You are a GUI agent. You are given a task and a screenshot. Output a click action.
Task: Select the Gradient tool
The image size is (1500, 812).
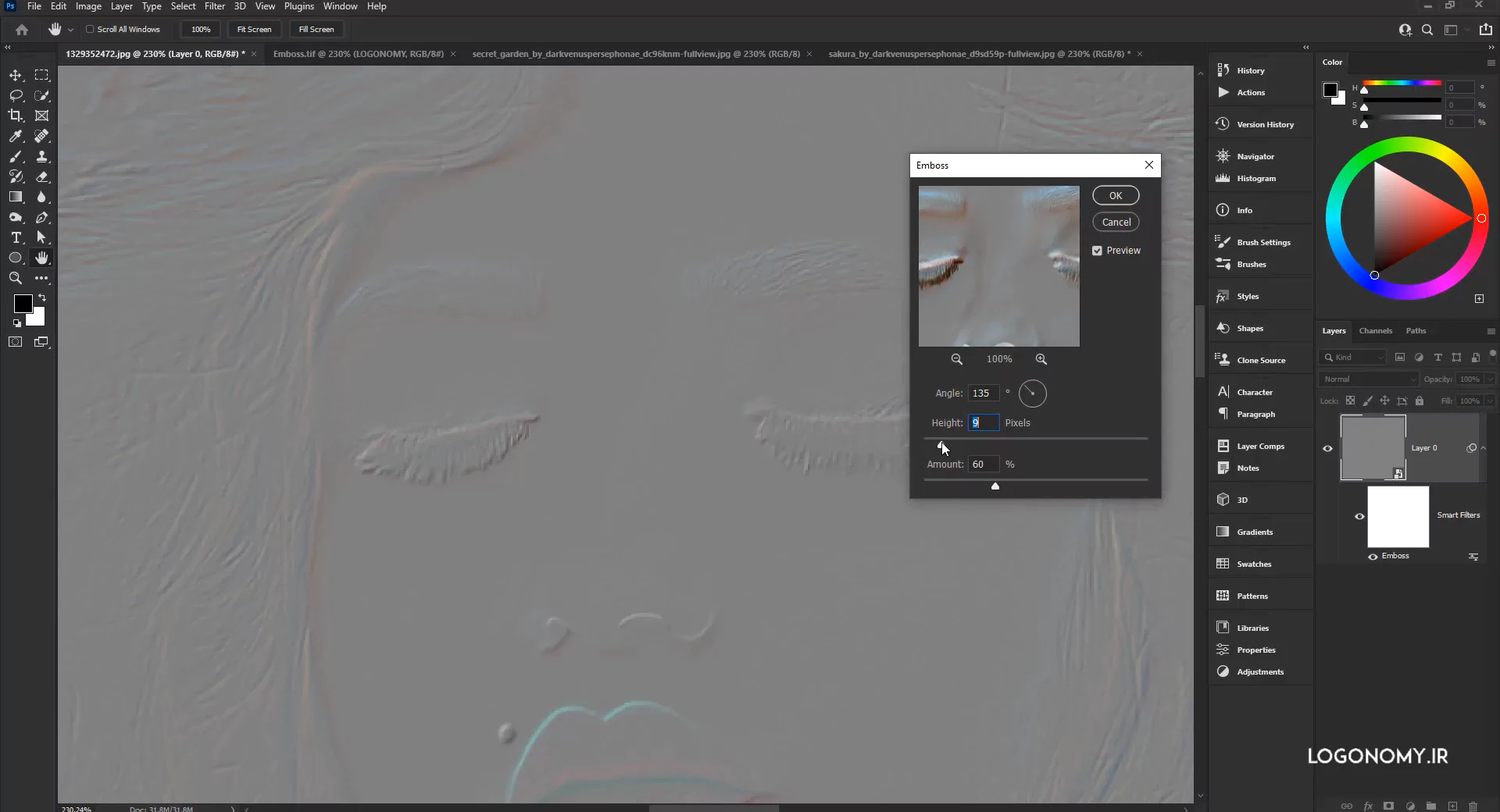click(16, 197)
